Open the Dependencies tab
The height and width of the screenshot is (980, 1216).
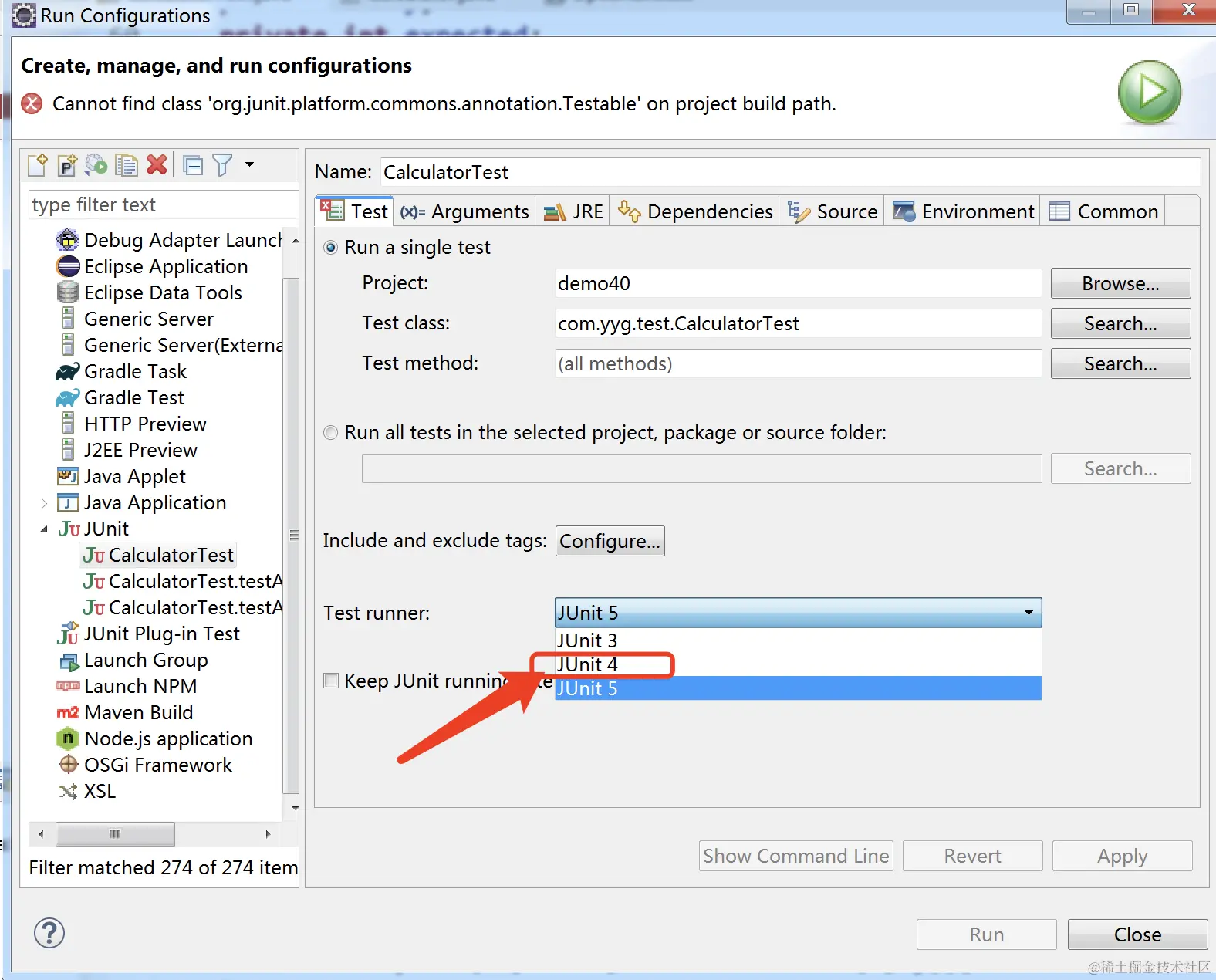click(695, 211)
